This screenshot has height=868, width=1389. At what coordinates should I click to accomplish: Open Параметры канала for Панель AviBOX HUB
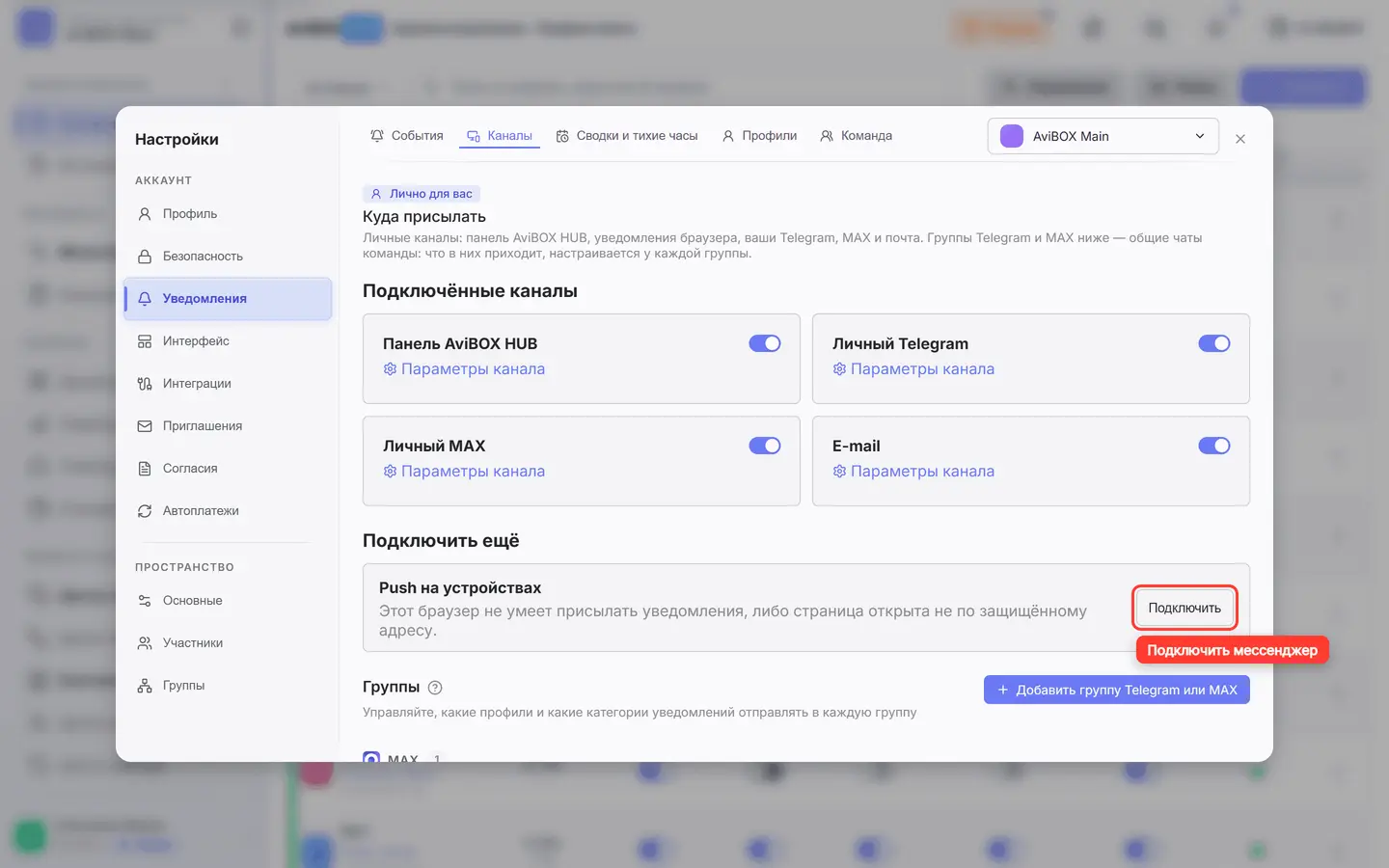(464, 369)
